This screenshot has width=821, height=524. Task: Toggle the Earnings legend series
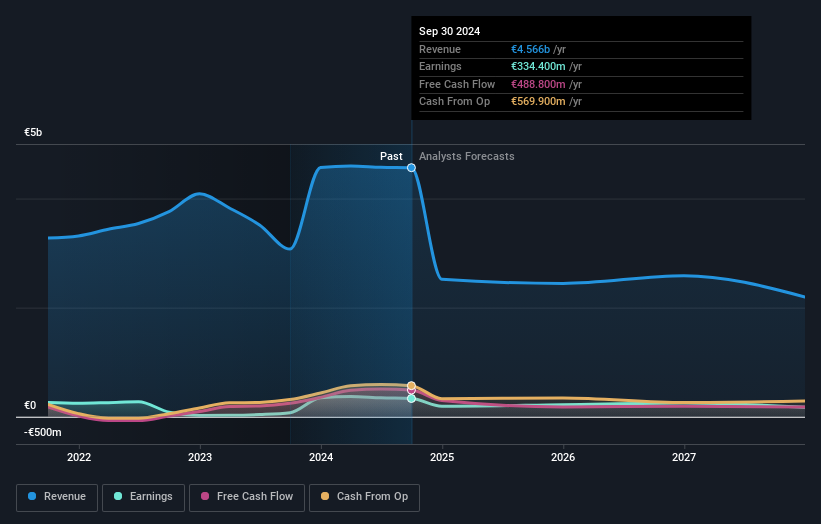point(143,497)
